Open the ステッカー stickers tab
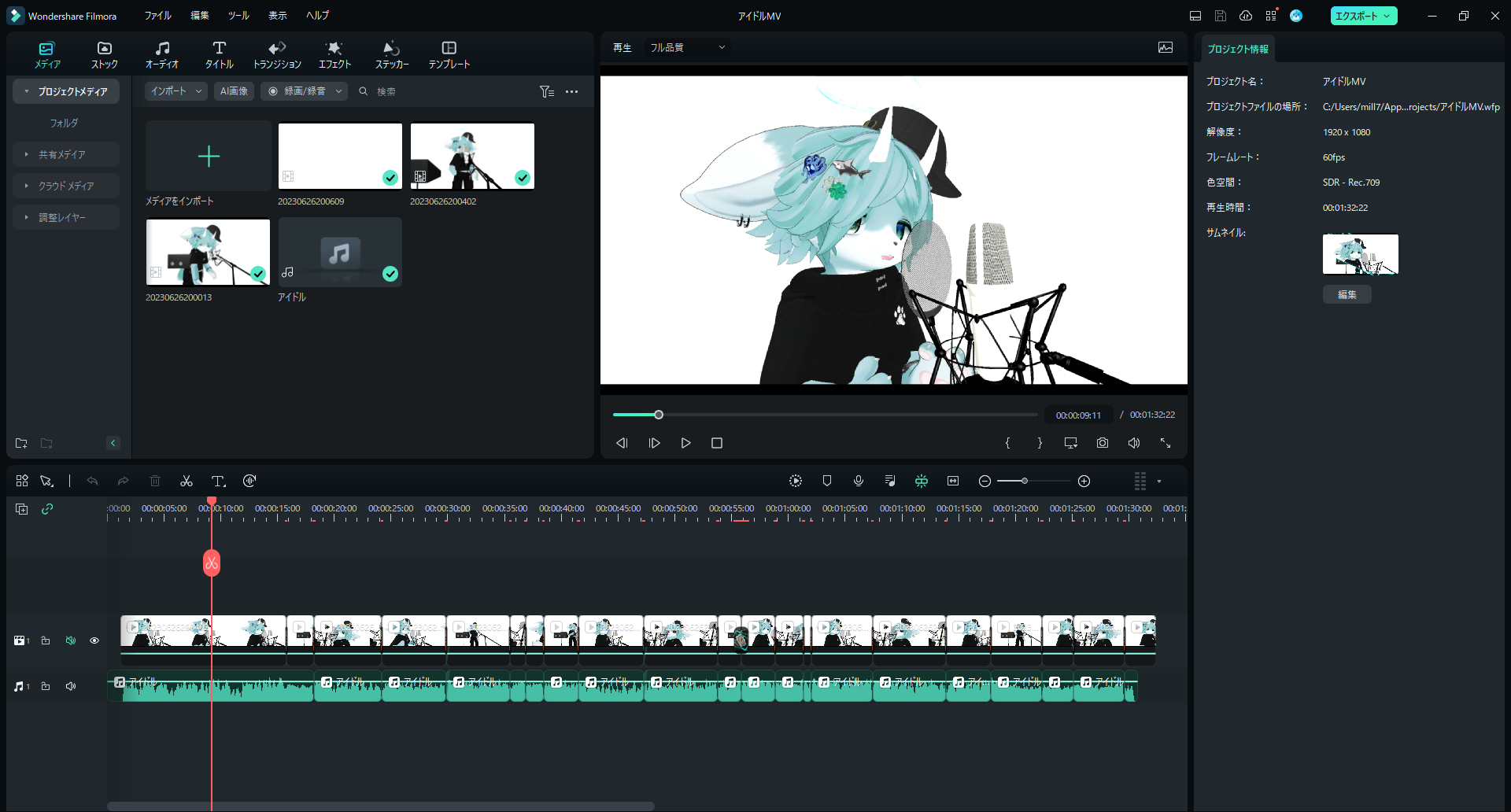This screenshot has width=1511, height=812. tap(392, 55)
